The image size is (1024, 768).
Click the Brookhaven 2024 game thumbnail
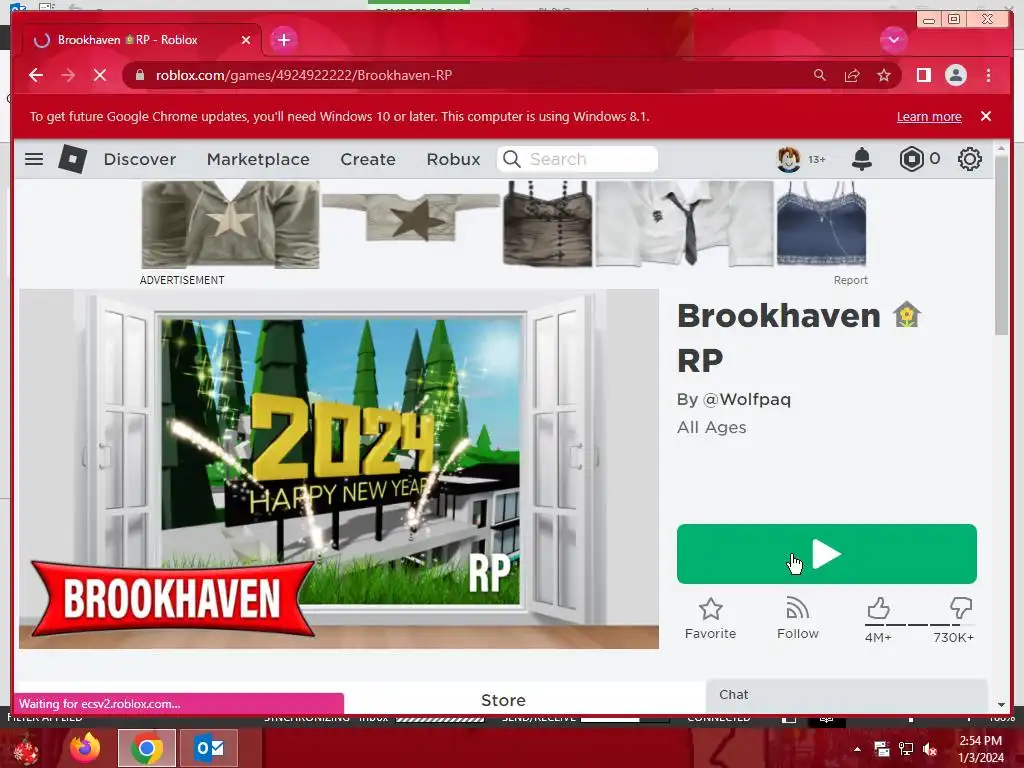coord(339,469)
